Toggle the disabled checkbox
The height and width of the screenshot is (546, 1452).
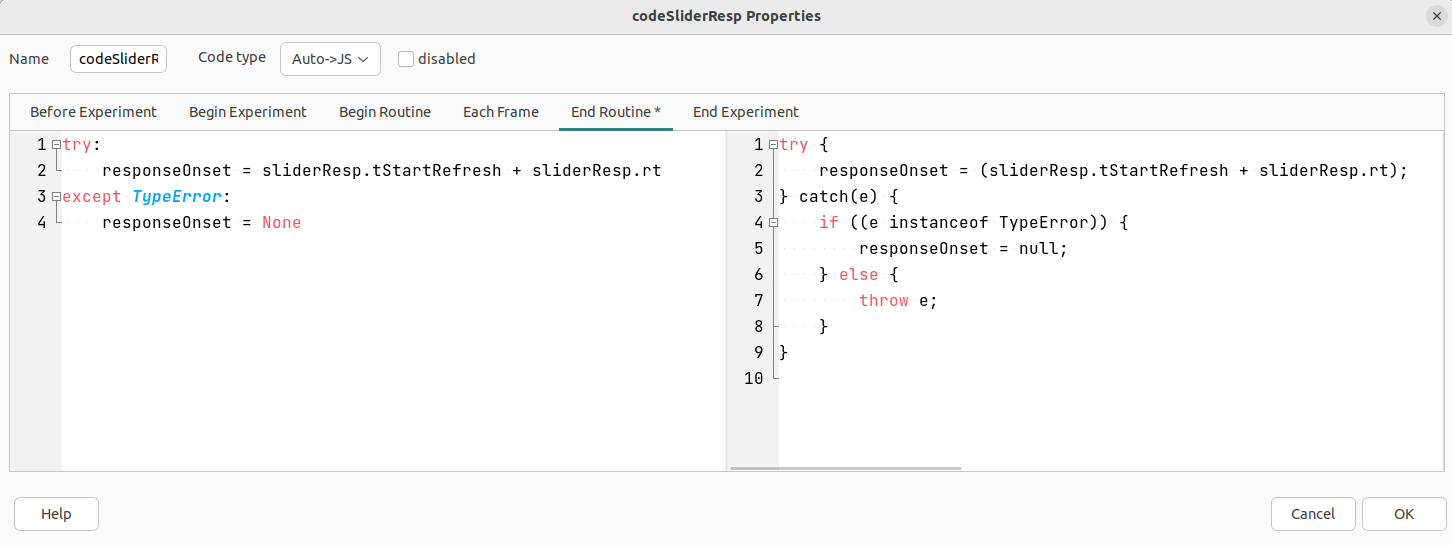[406, 59]
